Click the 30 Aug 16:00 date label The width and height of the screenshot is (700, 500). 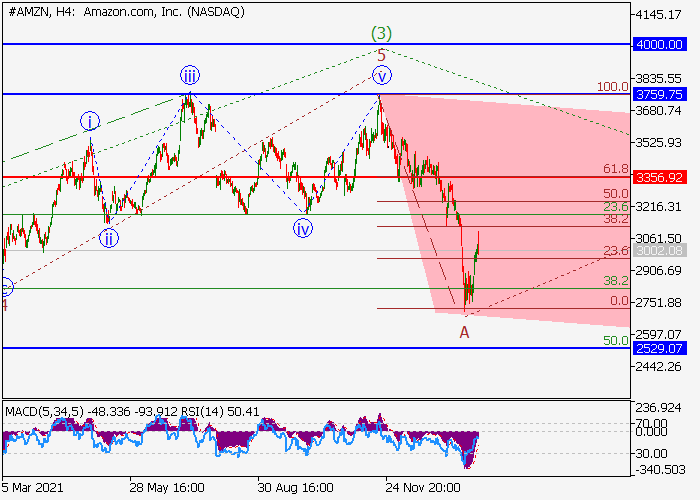(295, 487)
